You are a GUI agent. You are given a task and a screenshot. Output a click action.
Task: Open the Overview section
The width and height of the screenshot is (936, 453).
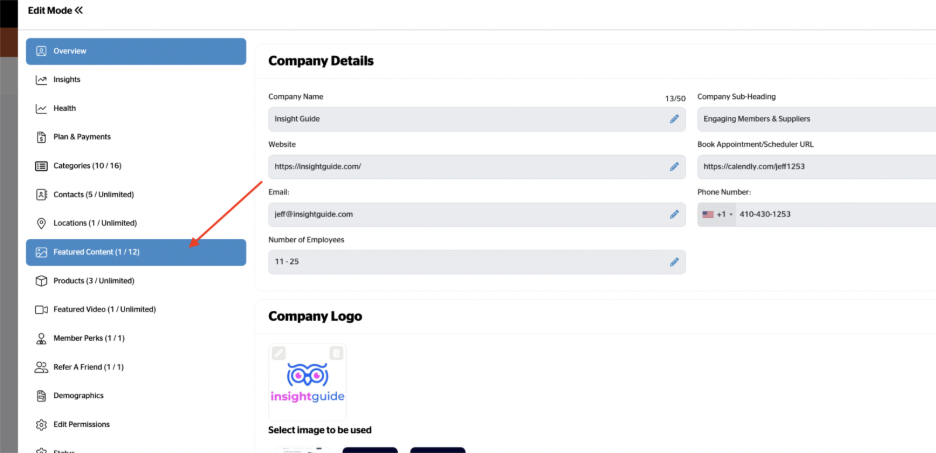[x=136, y=51]
